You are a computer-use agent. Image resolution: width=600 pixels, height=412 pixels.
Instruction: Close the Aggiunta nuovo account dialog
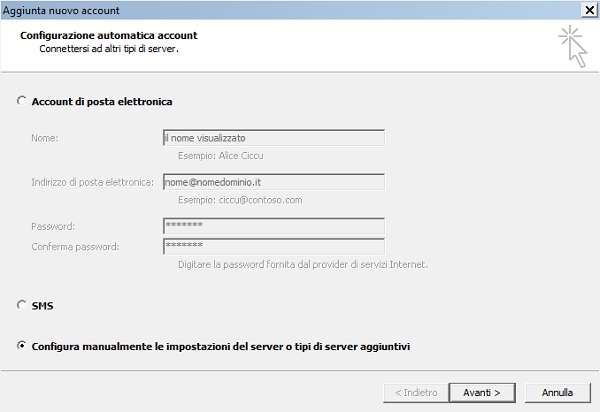click(x=590, y=10)
